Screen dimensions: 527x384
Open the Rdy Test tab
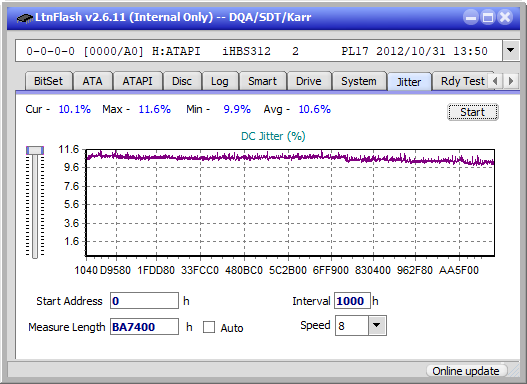tap(462, 81)
